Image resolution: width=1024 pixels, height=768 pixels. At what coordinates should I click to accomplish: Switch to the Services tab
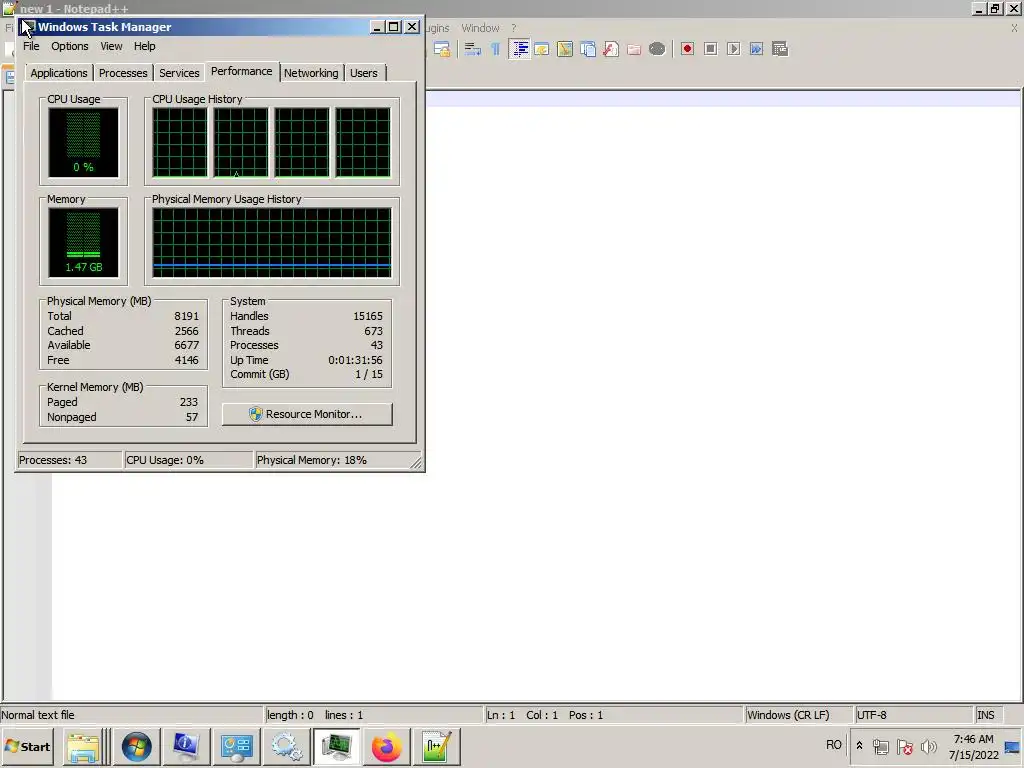click(x=179, y=73)
